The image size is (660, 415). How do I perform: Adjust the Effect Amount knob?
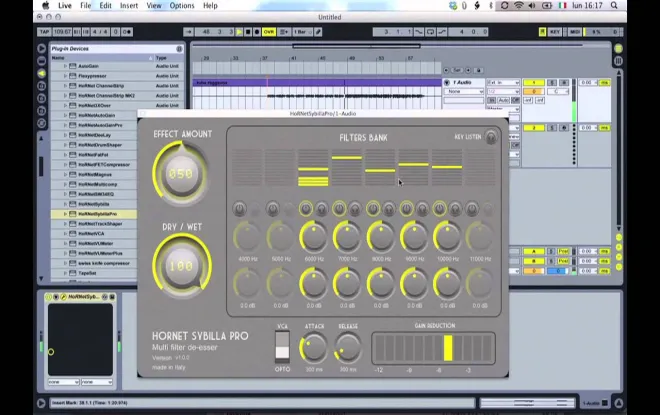181,173
